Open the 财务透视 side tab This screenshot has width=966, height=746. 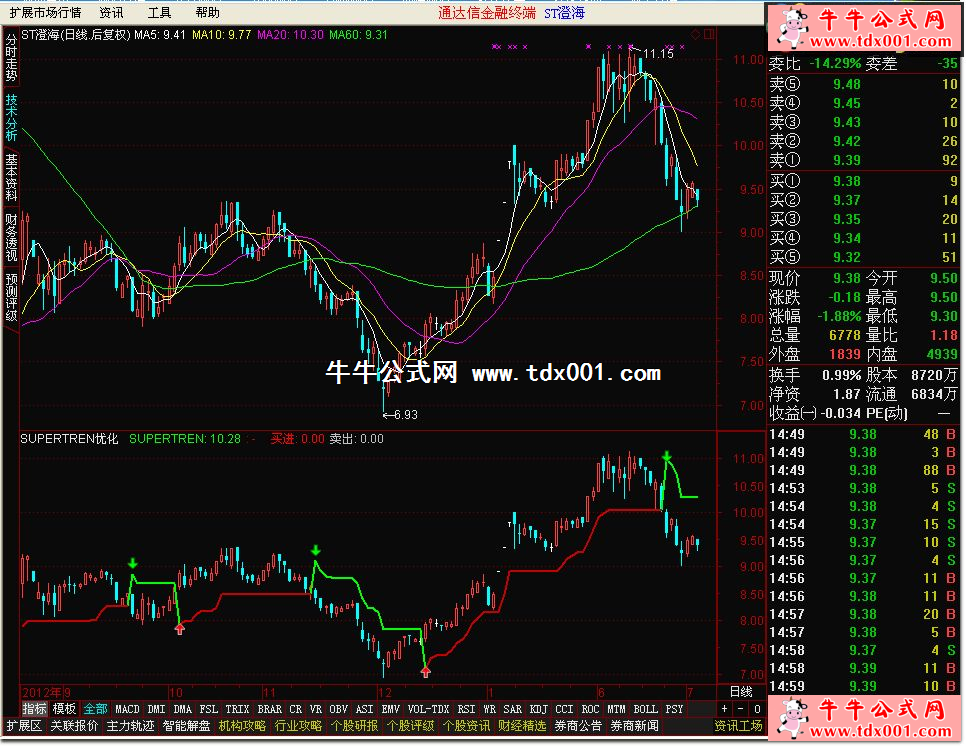(11, 238)
